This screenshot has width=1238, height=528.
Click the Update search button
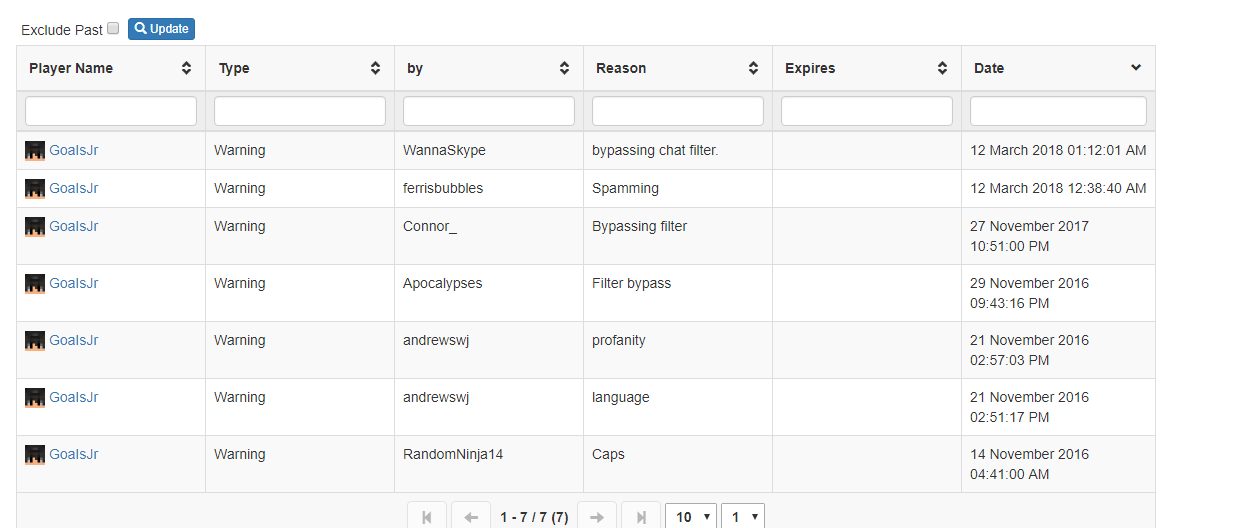[x=161, y=29]
